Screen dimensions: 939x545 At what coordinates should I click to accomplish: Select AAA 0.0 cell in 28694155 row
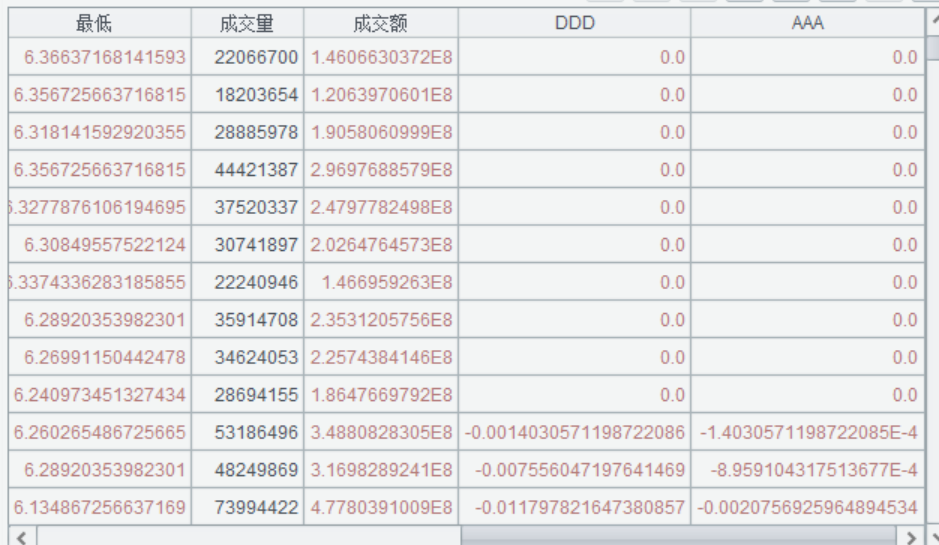click(x=807, y=395)
